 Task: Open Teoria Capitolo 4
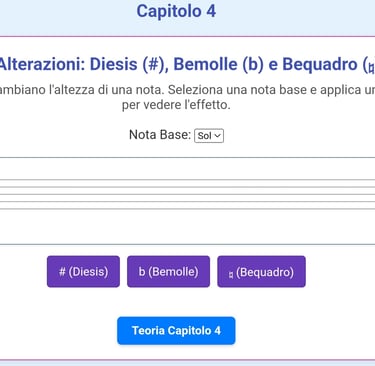tap(176, 331)
